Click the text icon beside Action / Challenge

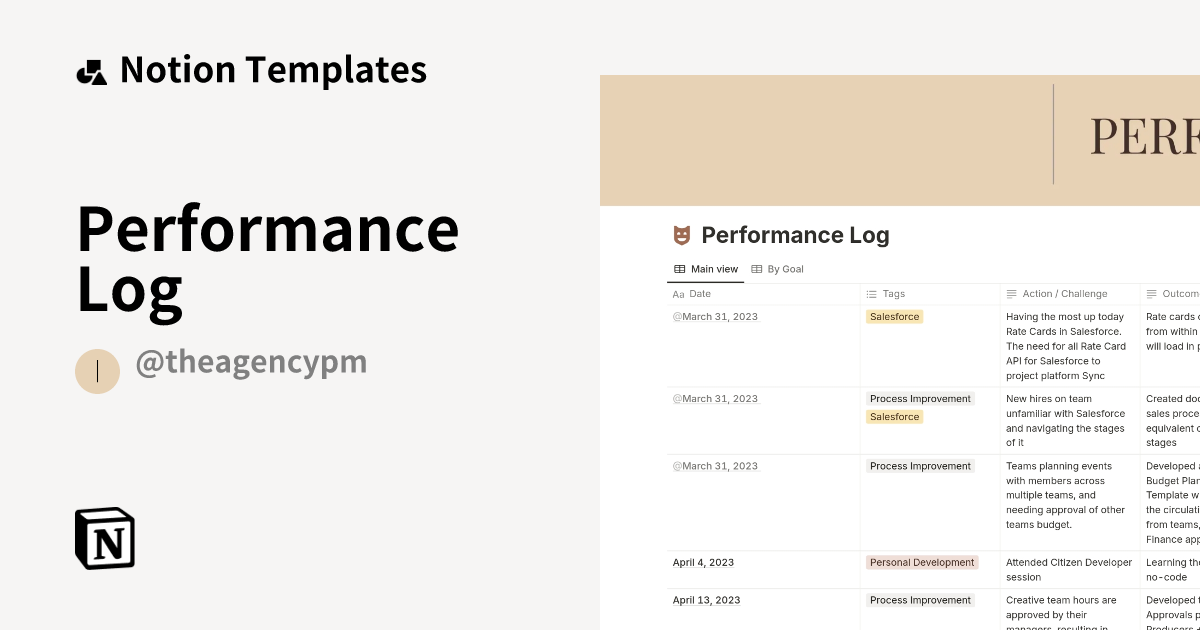pyautogui.click(x=1011, y=293)
